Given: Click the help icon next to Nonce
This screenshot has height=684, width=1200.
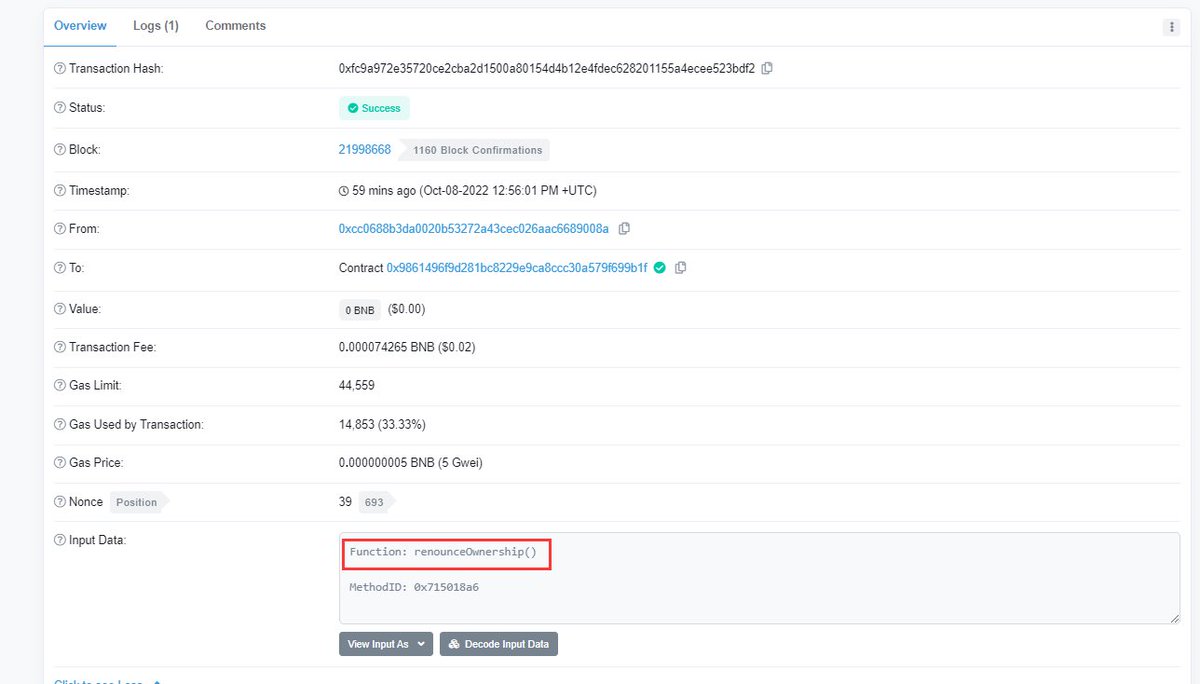Looking at the screenshot, I should pos(59,501).
